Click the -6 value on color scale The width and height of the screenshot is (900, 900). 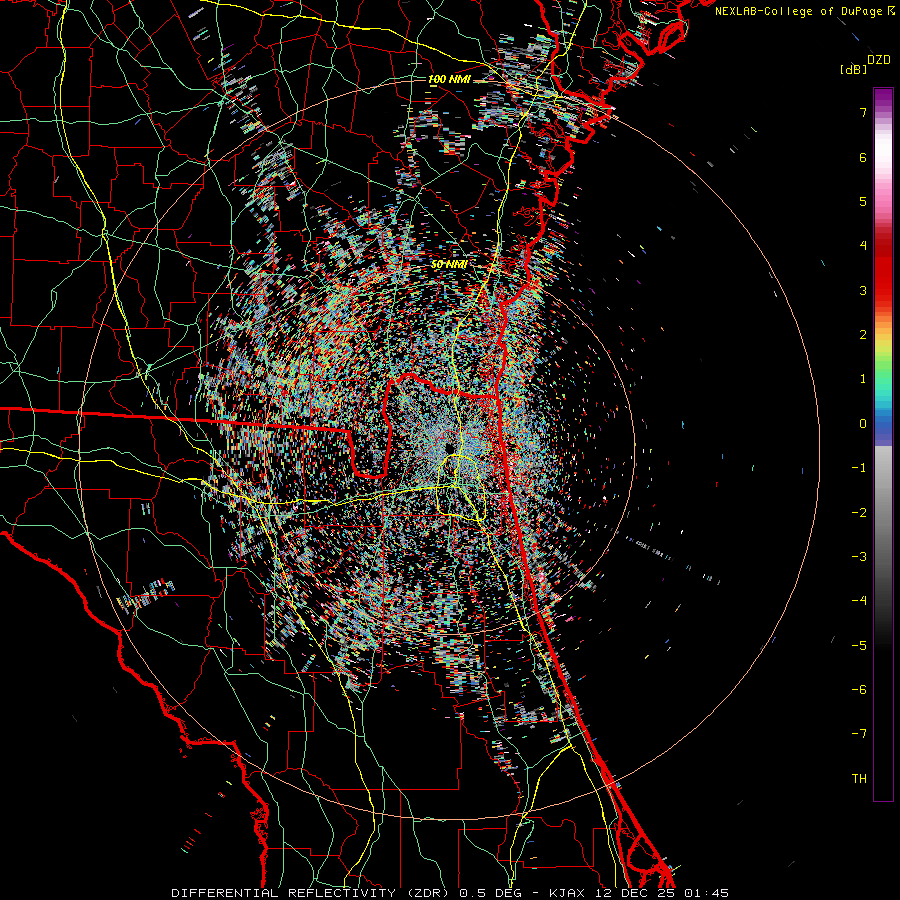click(859, 690)
